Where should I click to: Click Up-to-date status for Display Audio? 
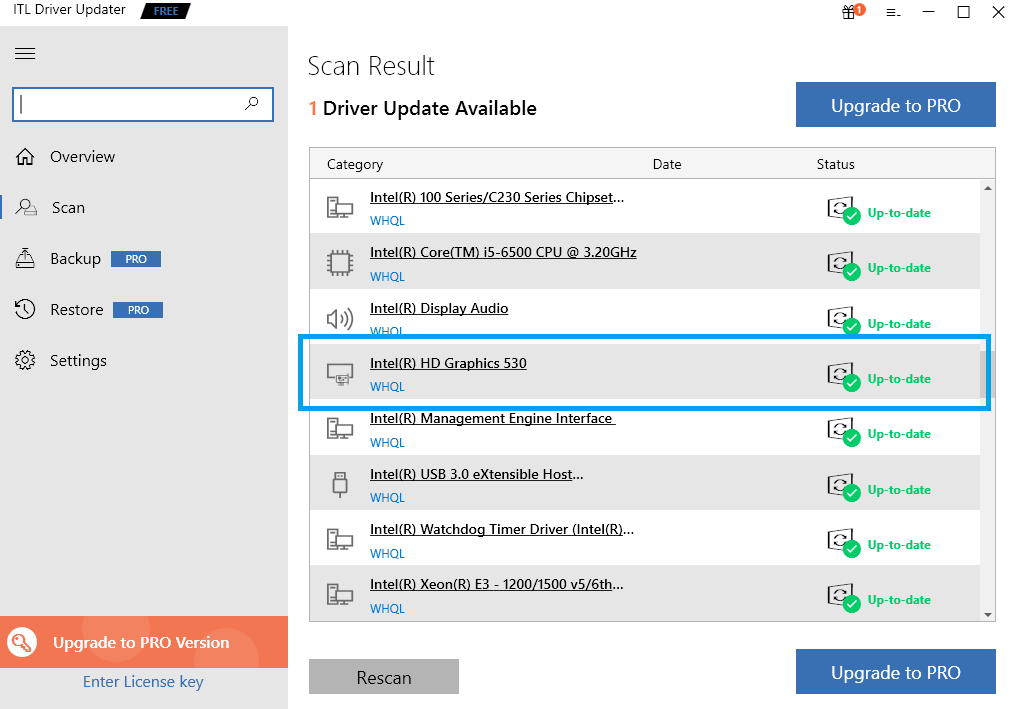coord(899,324)
